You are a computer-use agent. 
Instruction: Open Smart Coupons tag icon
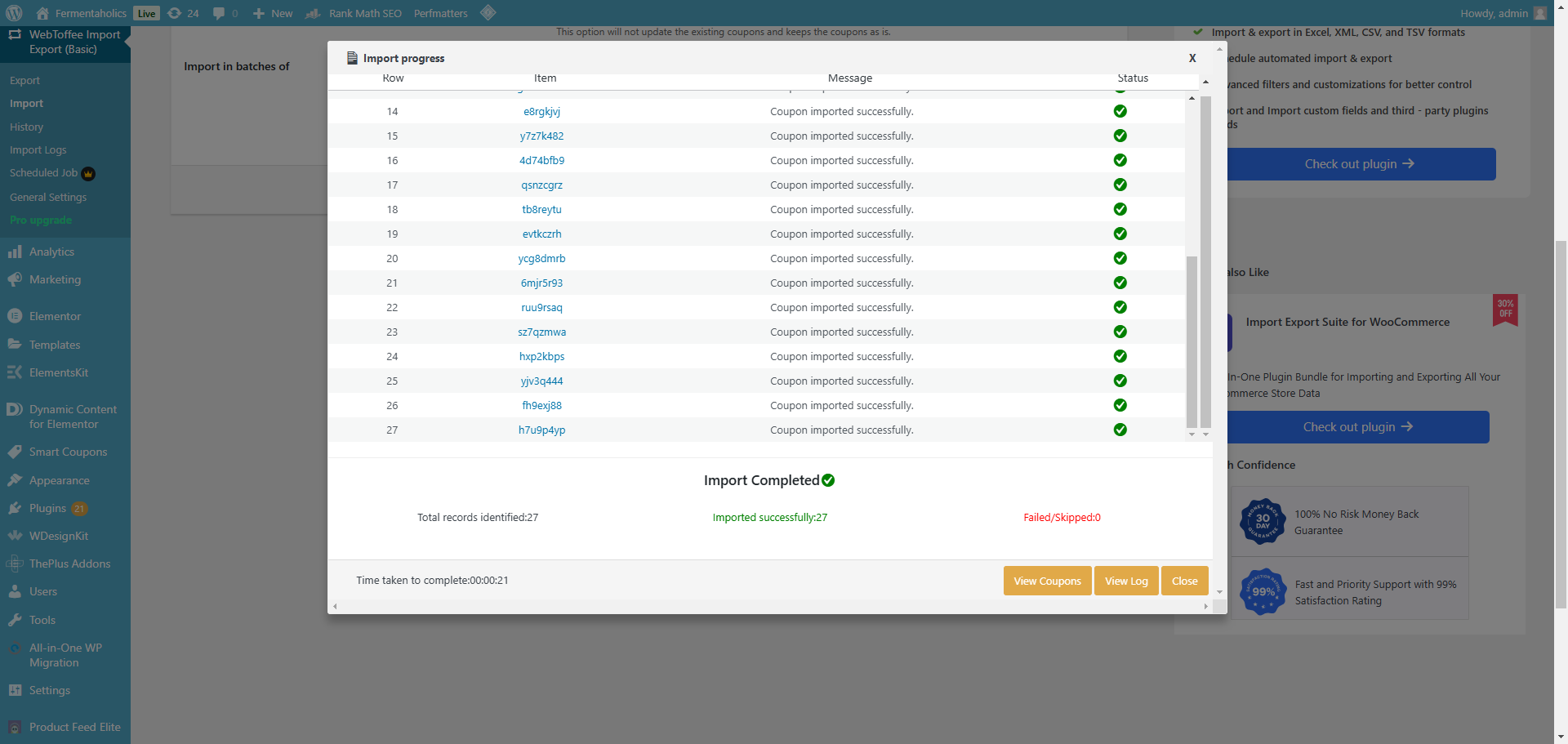click(15, 452)
